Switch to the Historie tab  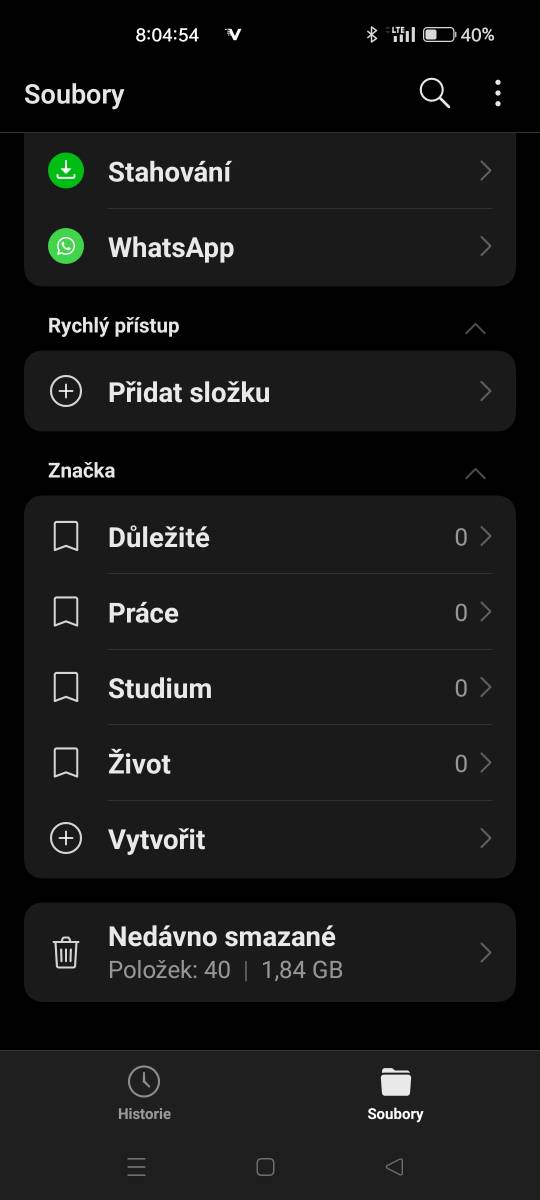[144, 1093]
